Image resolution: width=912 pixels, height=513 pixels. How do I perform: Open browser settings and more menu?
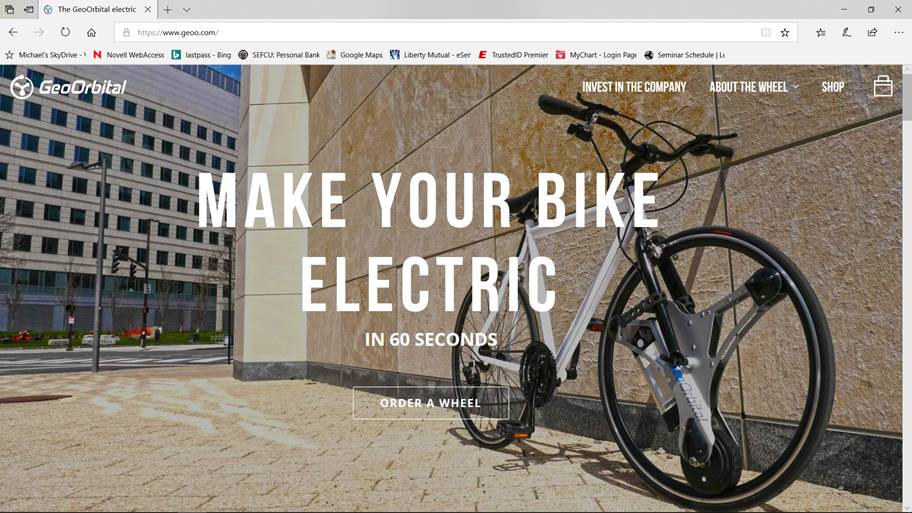[x=898, y=33]
